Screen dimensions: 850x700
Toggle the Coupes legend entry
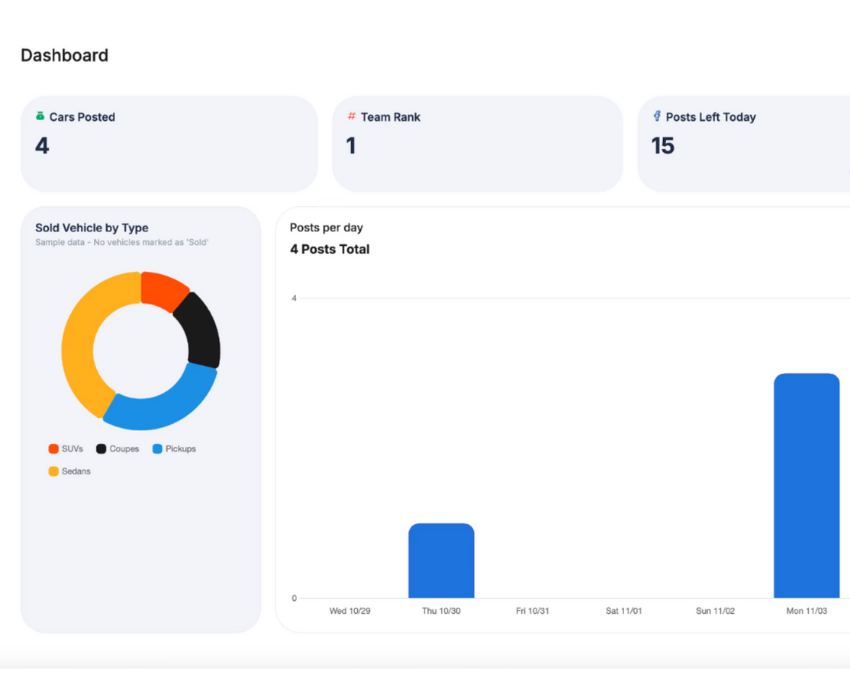pos(118,448)
